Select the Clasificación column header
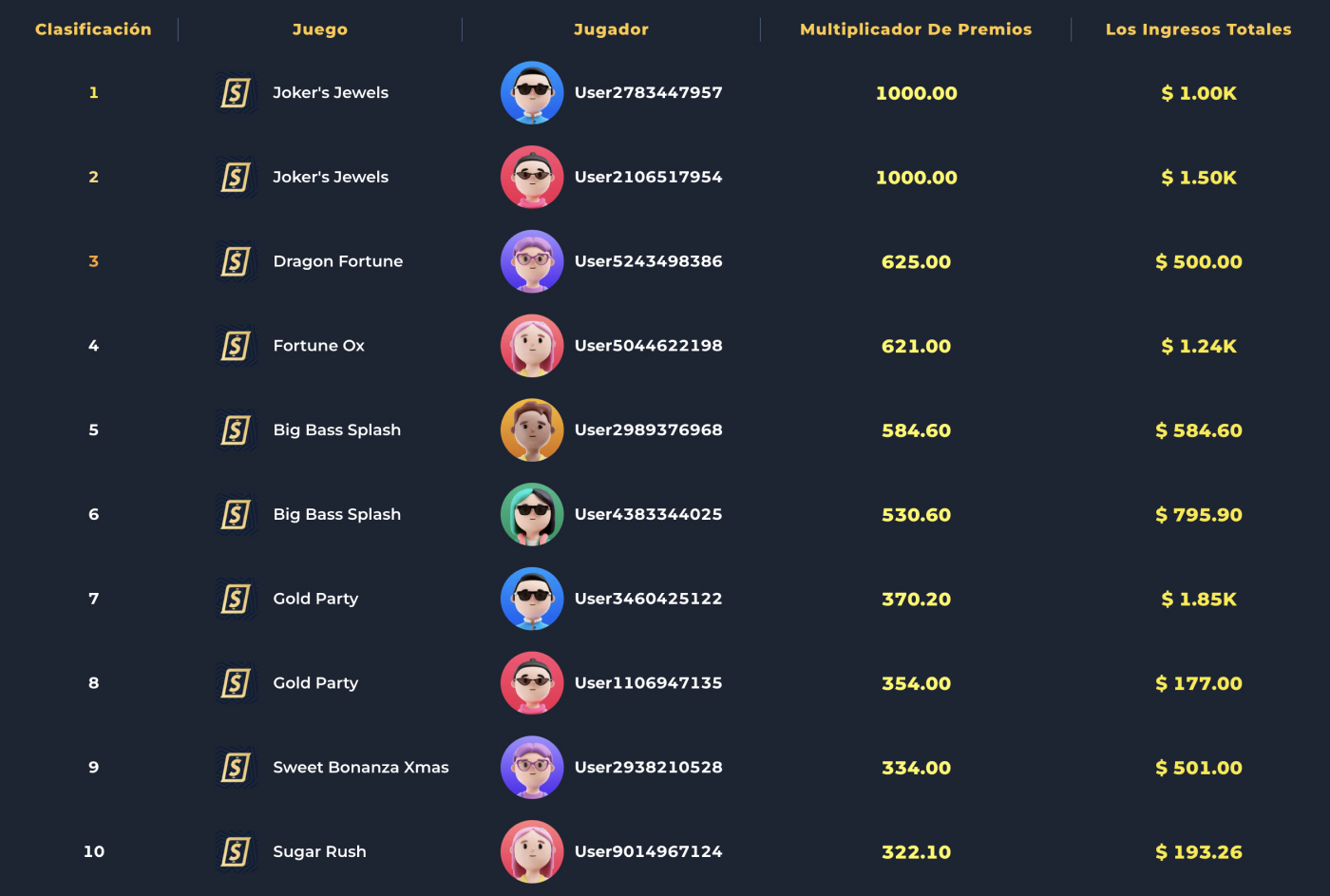 tap(93, 29)
